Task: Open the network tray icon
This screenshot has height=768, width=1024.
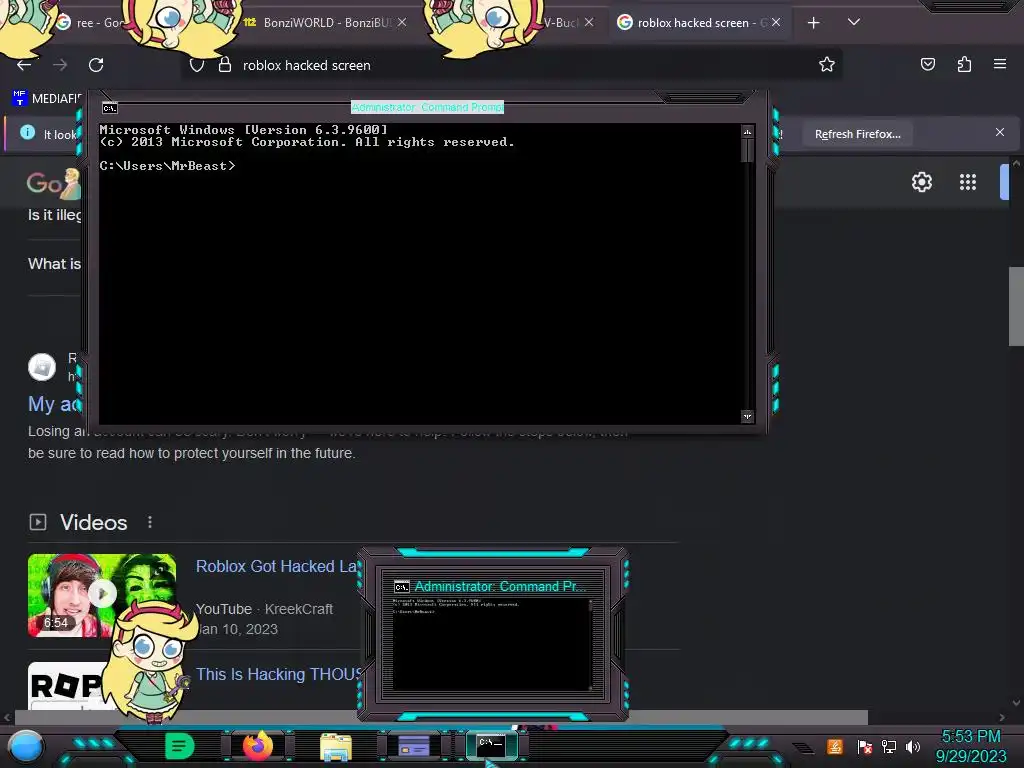Action: pos(889,746)
